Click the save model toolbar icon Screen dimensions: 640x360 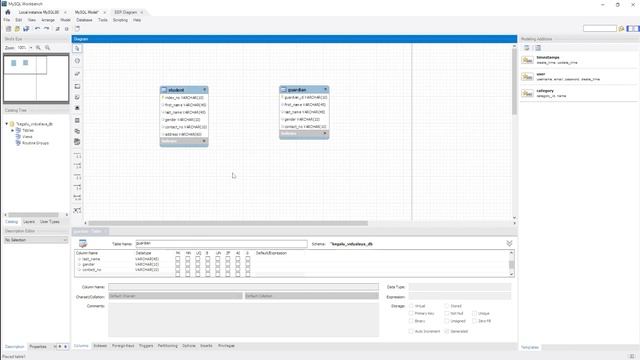tap(26, 29)
